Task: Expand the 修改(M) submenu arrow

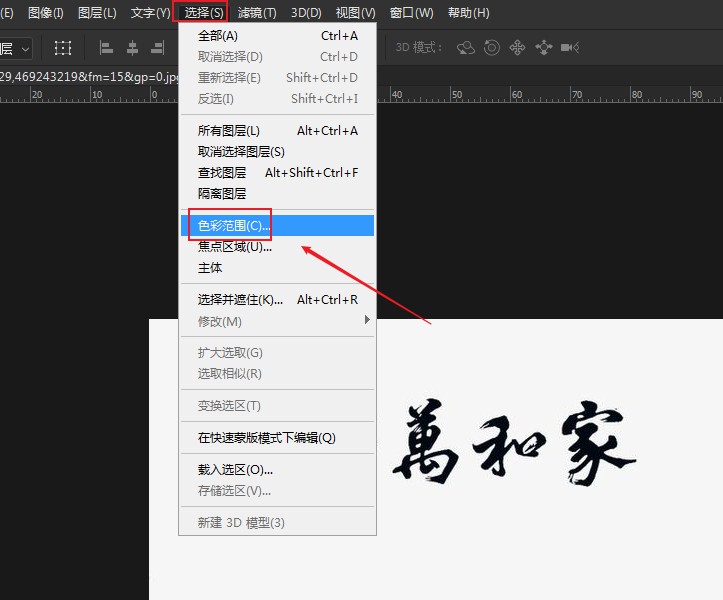Action: [367, 320]
